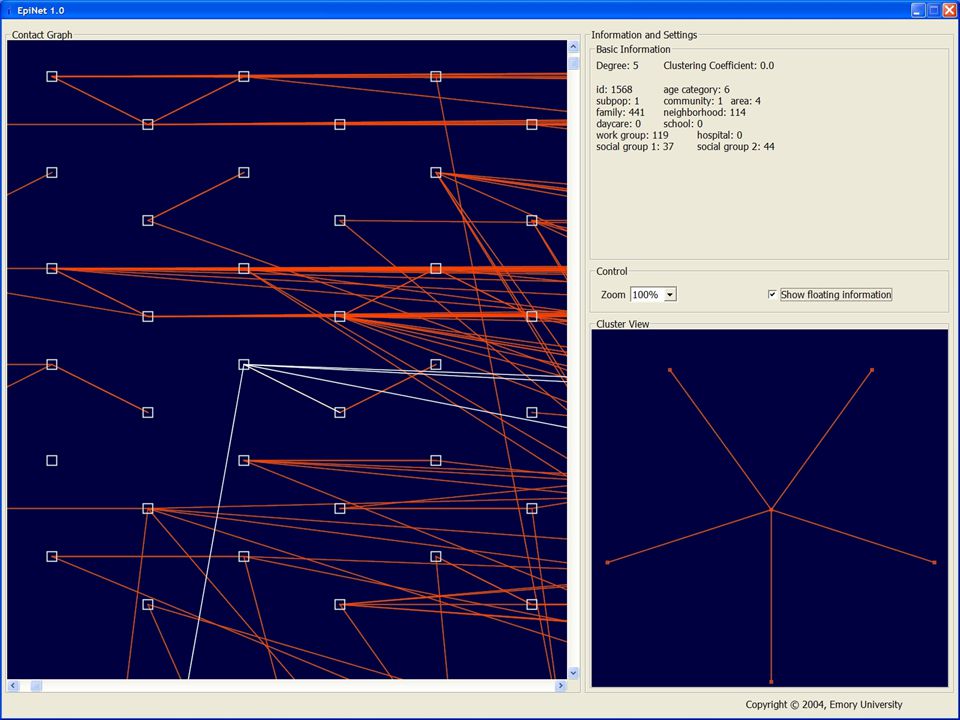The height and width of the screenshot is (720, 960).
Task: Click the Contact Graph horizontal scrollbar right arrow
Action: [x=561, y=686]
